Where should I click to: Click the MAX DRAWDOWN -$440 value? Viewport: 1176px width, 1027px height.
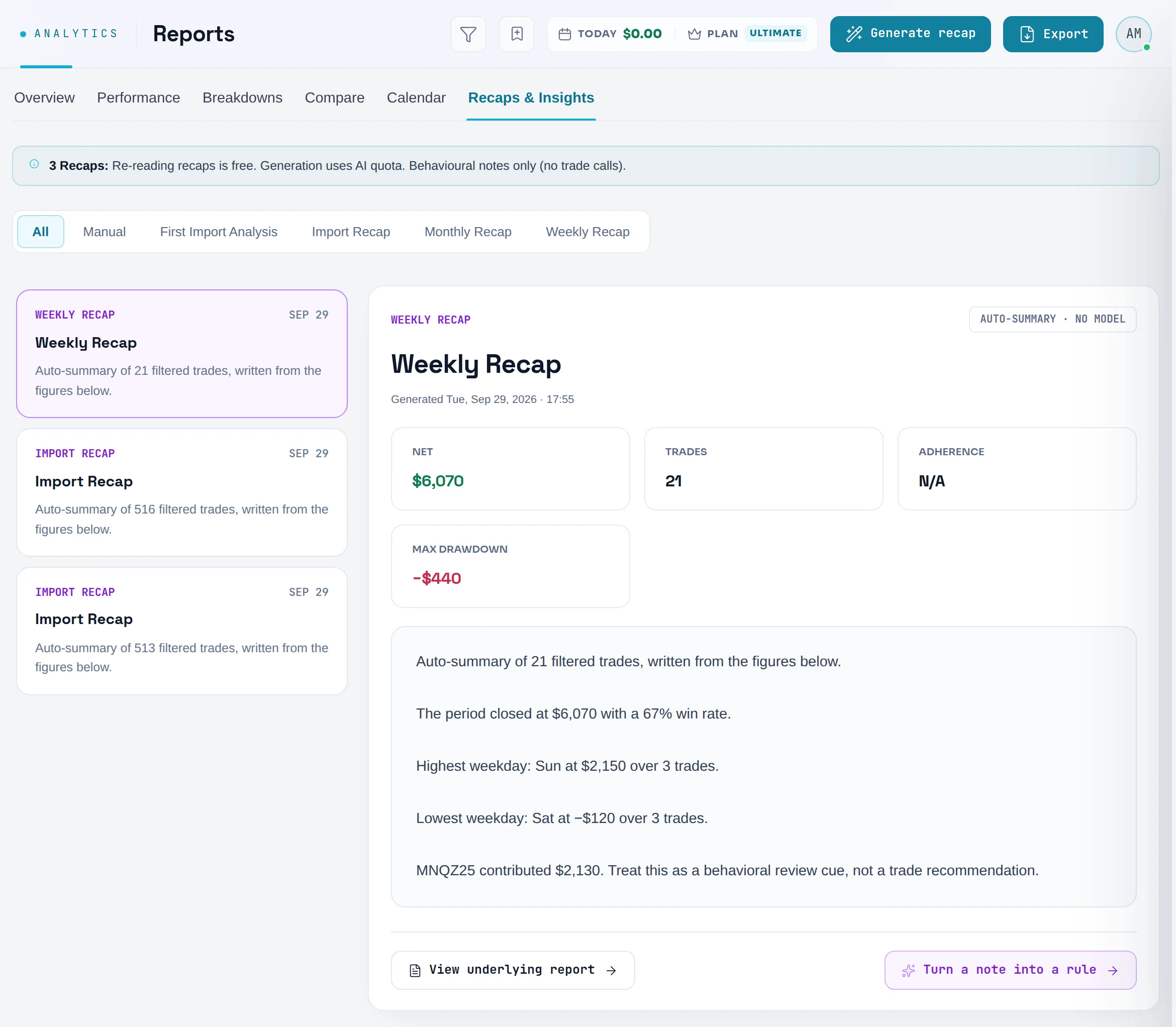(437, 578)
